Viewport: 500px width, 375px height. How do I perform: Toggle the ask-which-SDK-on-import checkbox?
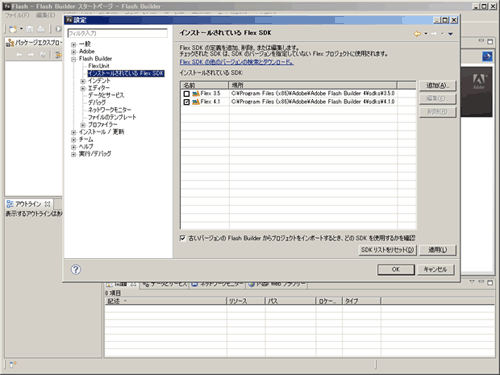(x=183, y=238)
